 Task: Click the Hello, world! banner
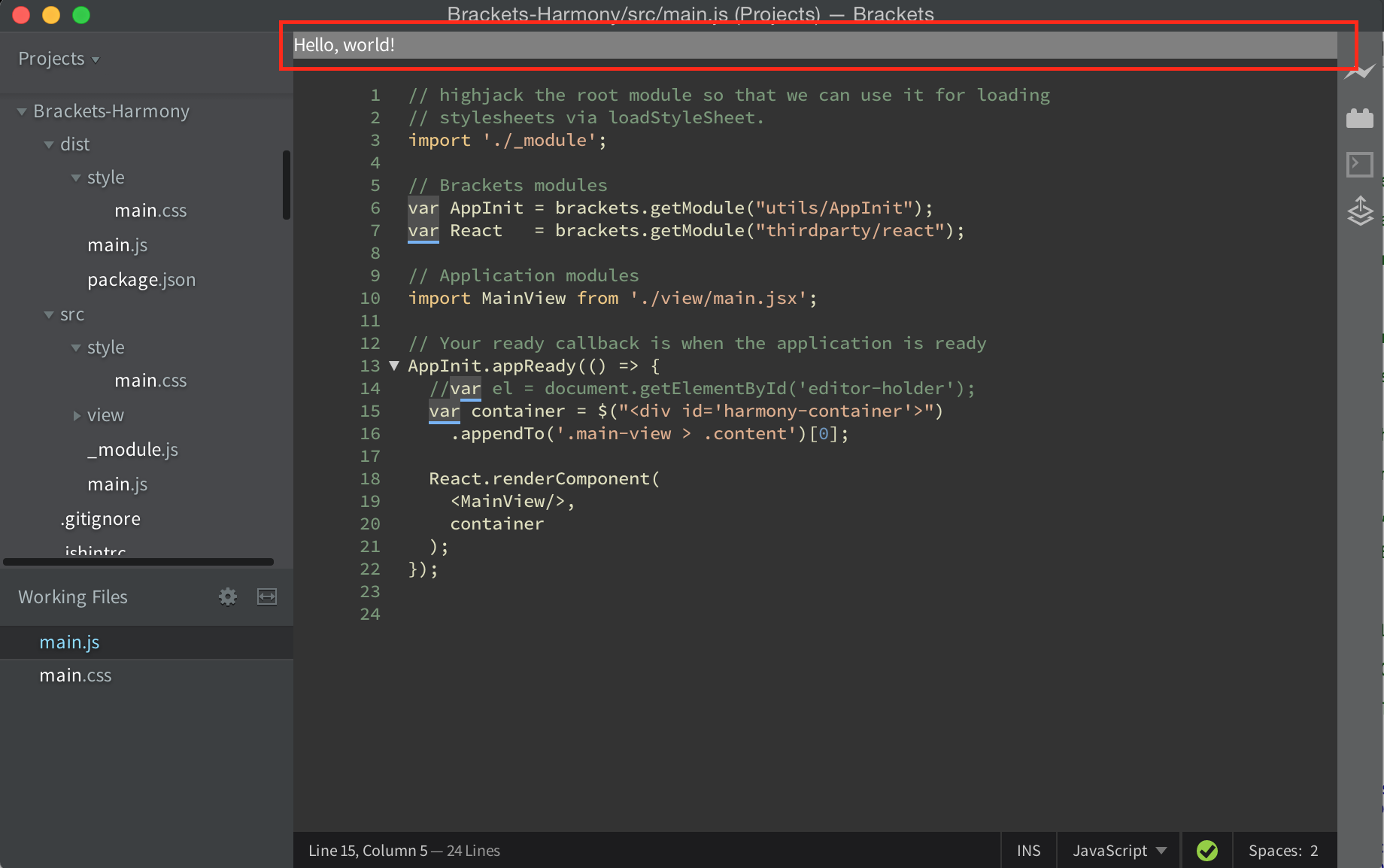(x=815, y=45)
